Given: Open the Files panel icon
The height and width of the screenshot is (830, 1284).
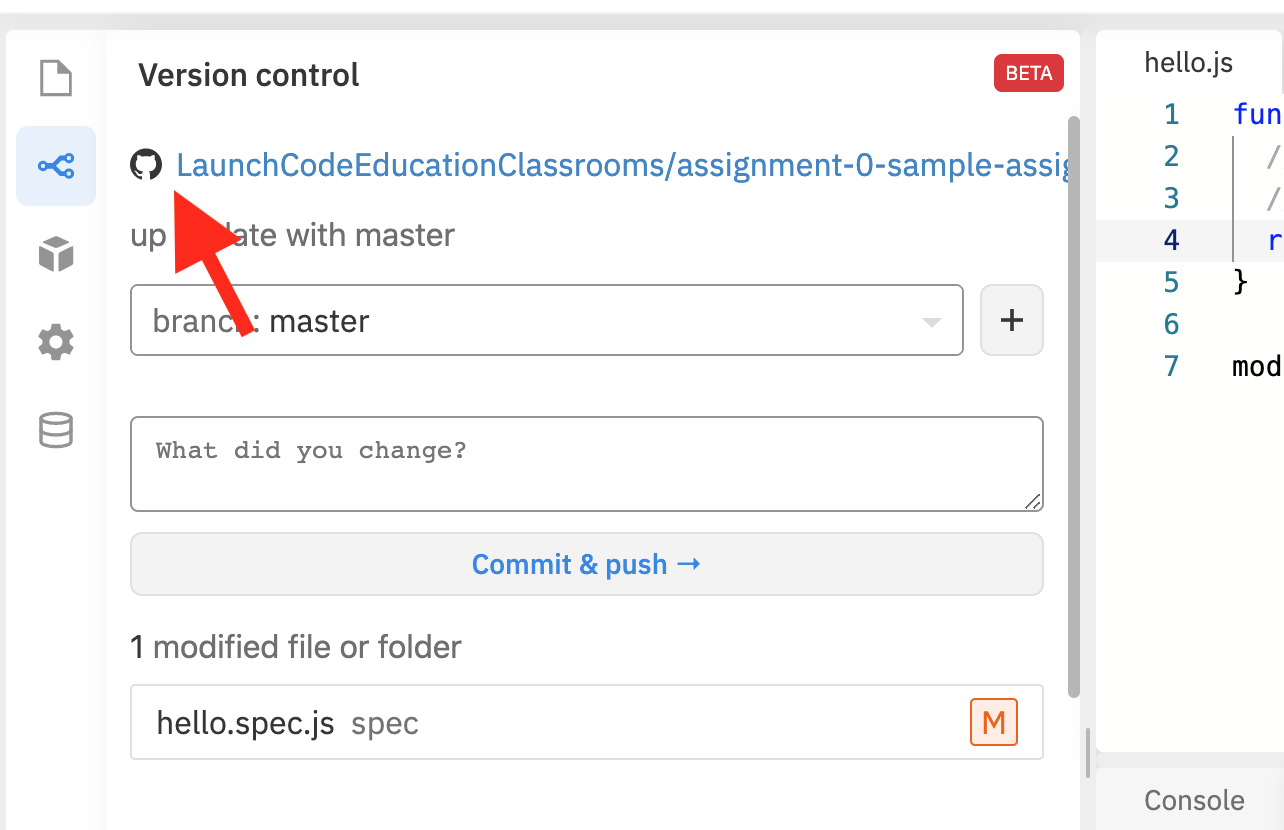Looking at the screenshot, I should [56, 78].
